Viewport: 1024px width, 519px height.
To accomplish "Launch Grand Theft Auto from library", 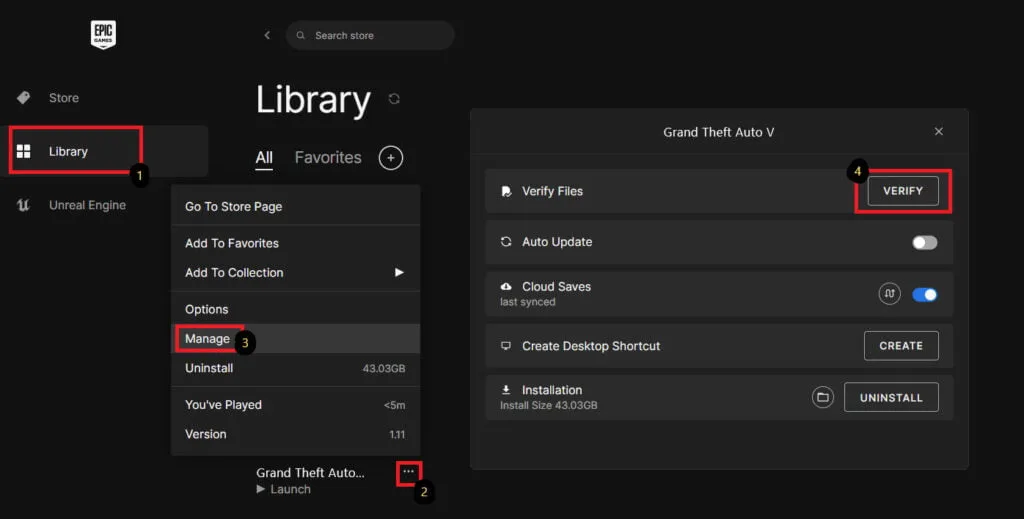I will coord(283,489).
